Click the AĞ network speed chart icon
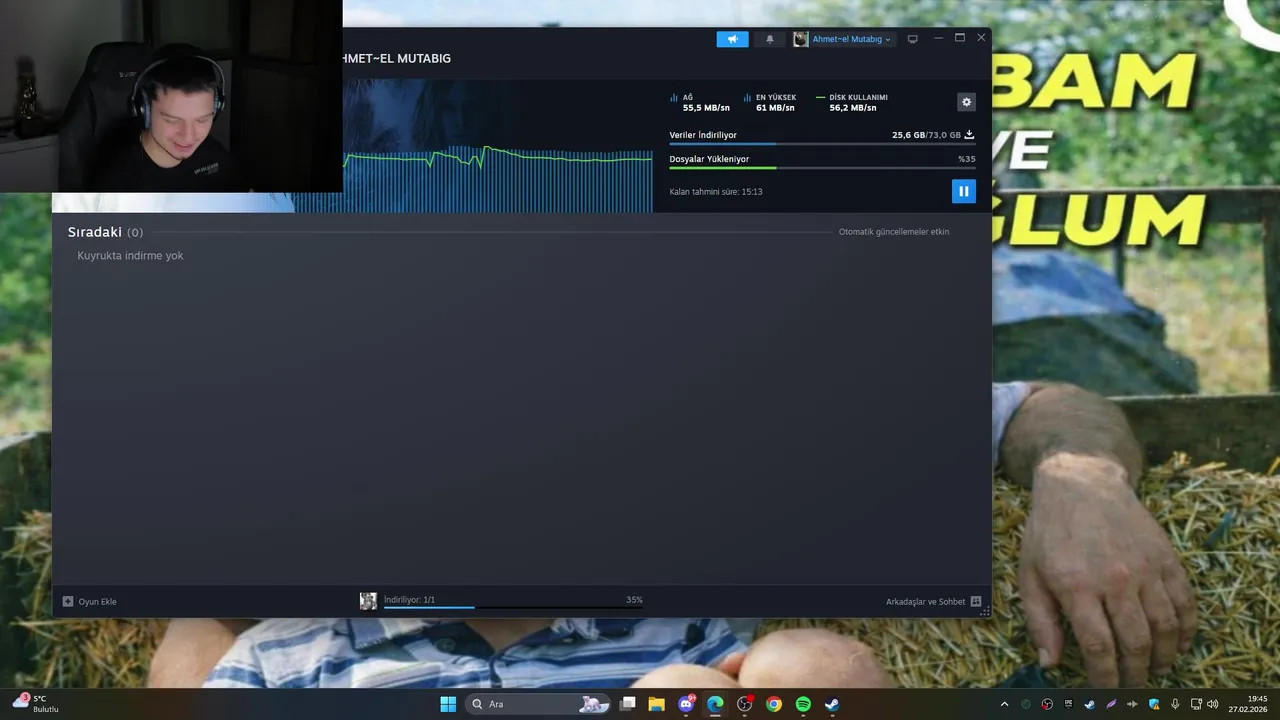This screenshot has height=720, width=1280. (674, 98)
